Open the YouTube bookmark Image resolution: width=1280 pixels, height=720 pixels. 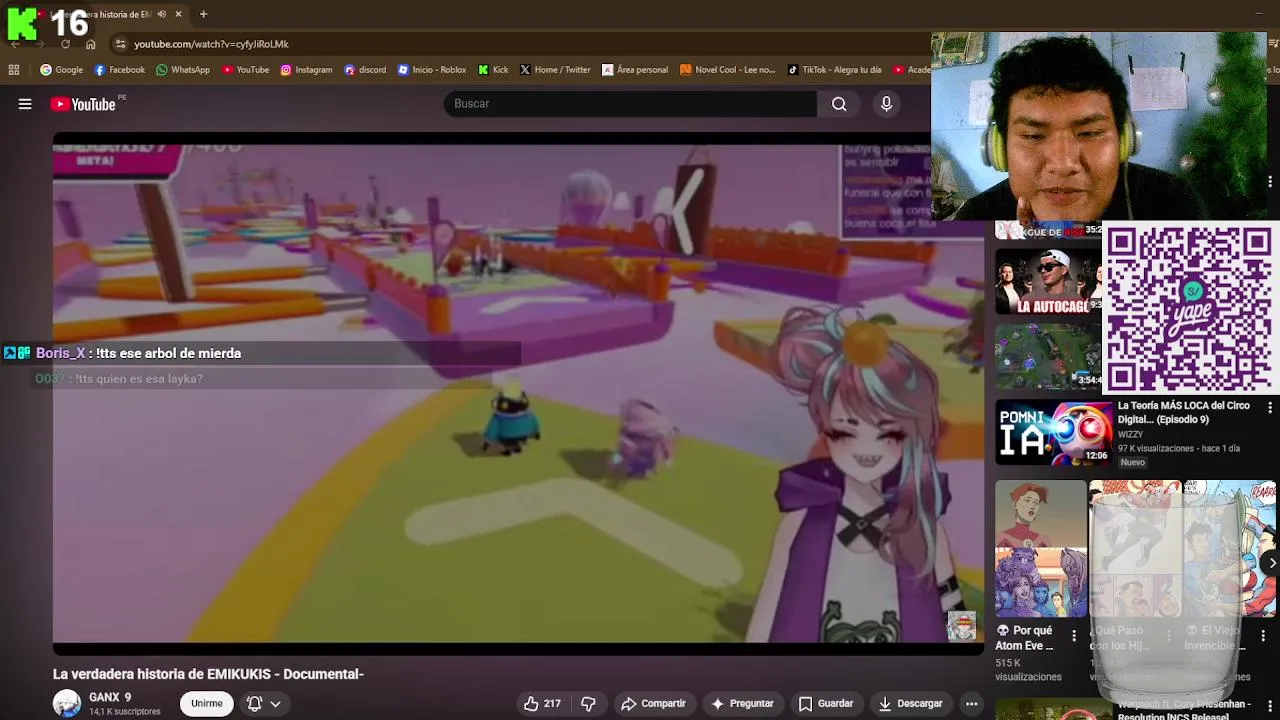(x=245, y=70)
